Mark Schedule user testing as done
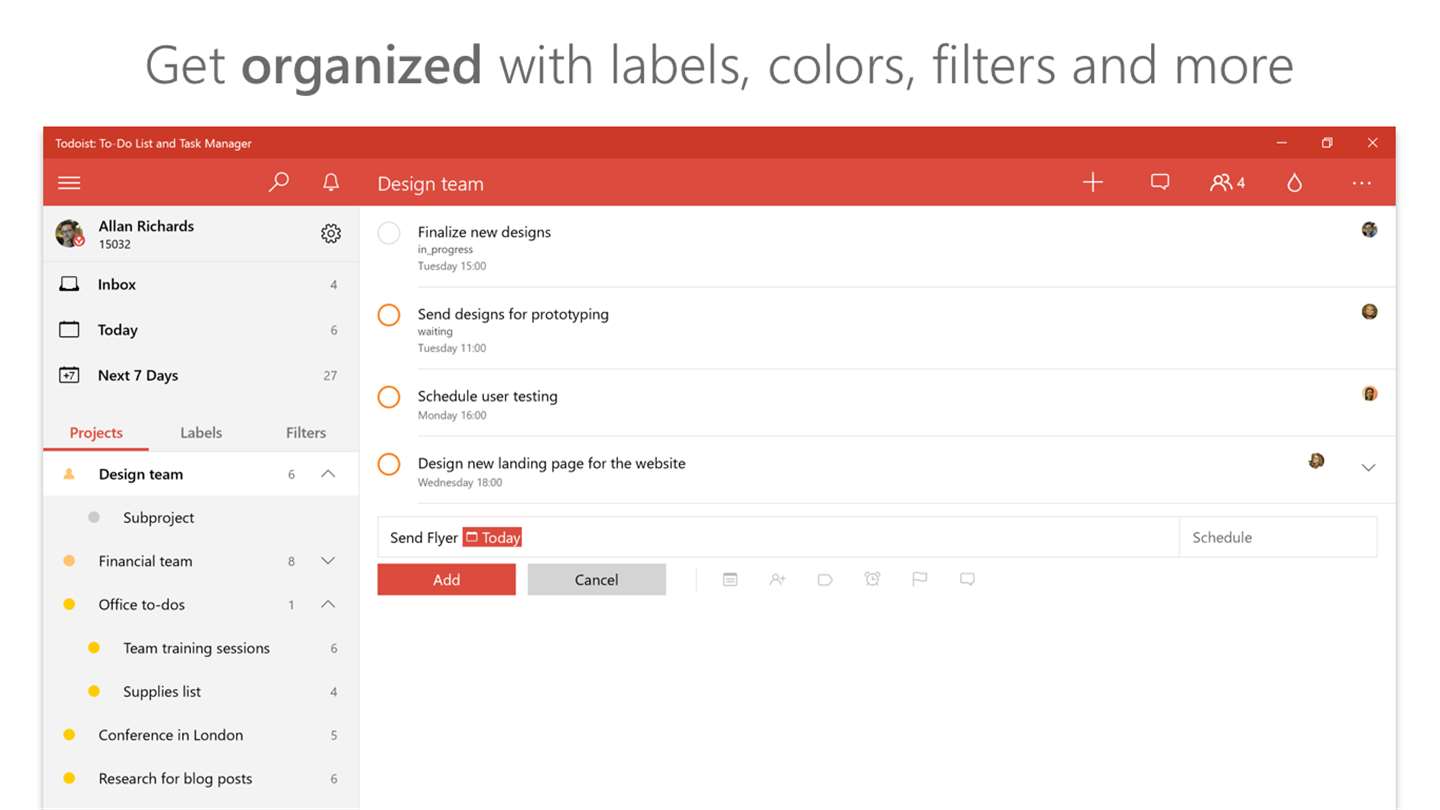Screen dimensions: 1440x810 point(389,397)
